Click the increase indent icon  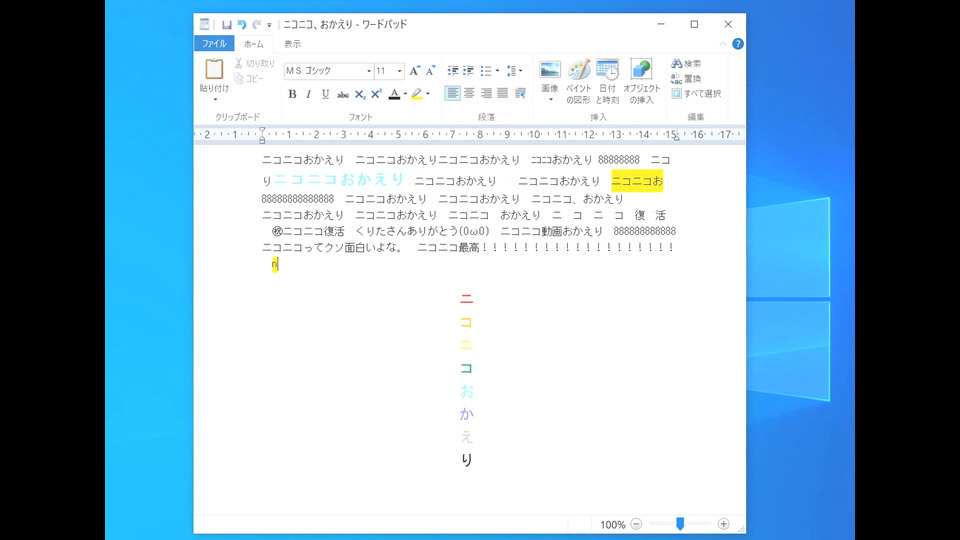click(468, 71)
